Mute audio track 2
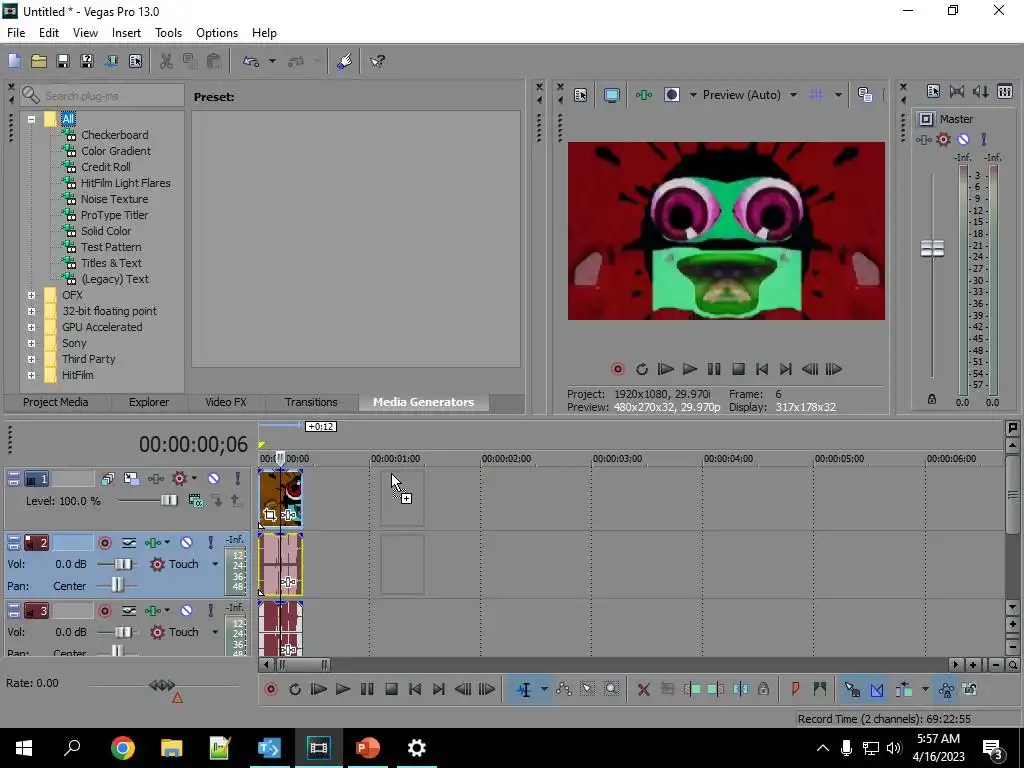The image size is (1024, 768). (x=186, y=543)
